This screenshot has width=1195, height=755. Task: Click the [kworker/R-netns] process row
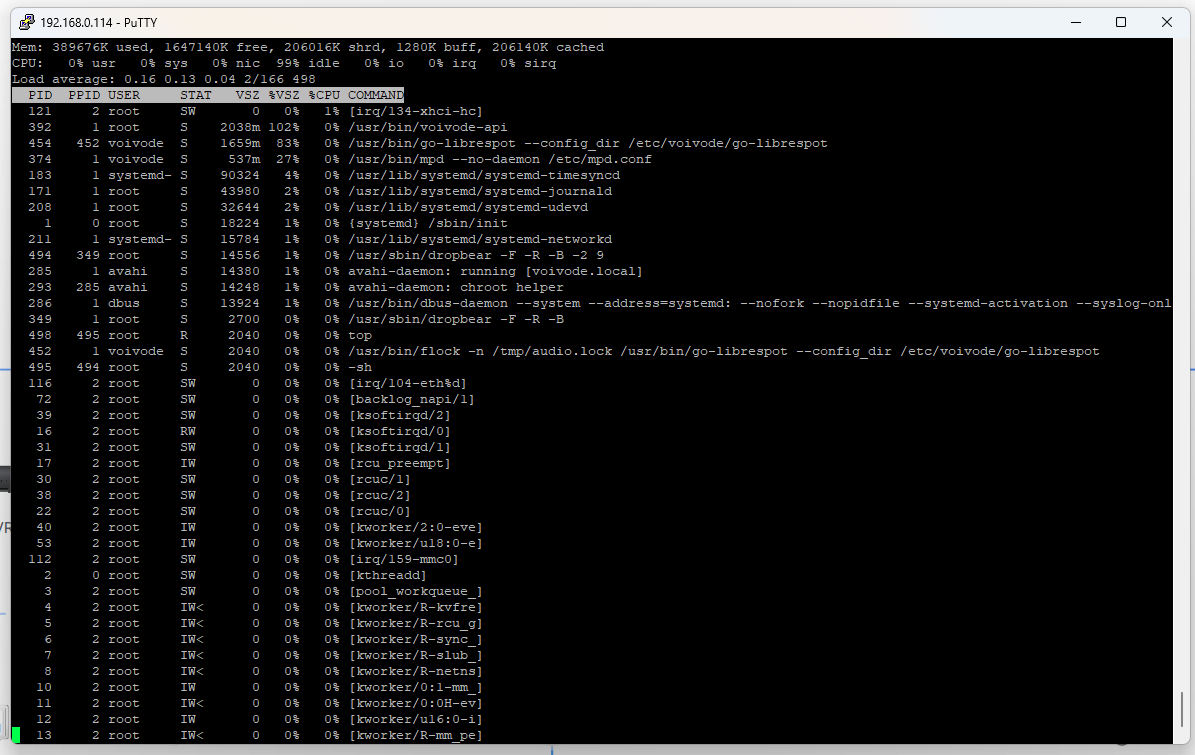pyautogui.click(x=263, y=671)
